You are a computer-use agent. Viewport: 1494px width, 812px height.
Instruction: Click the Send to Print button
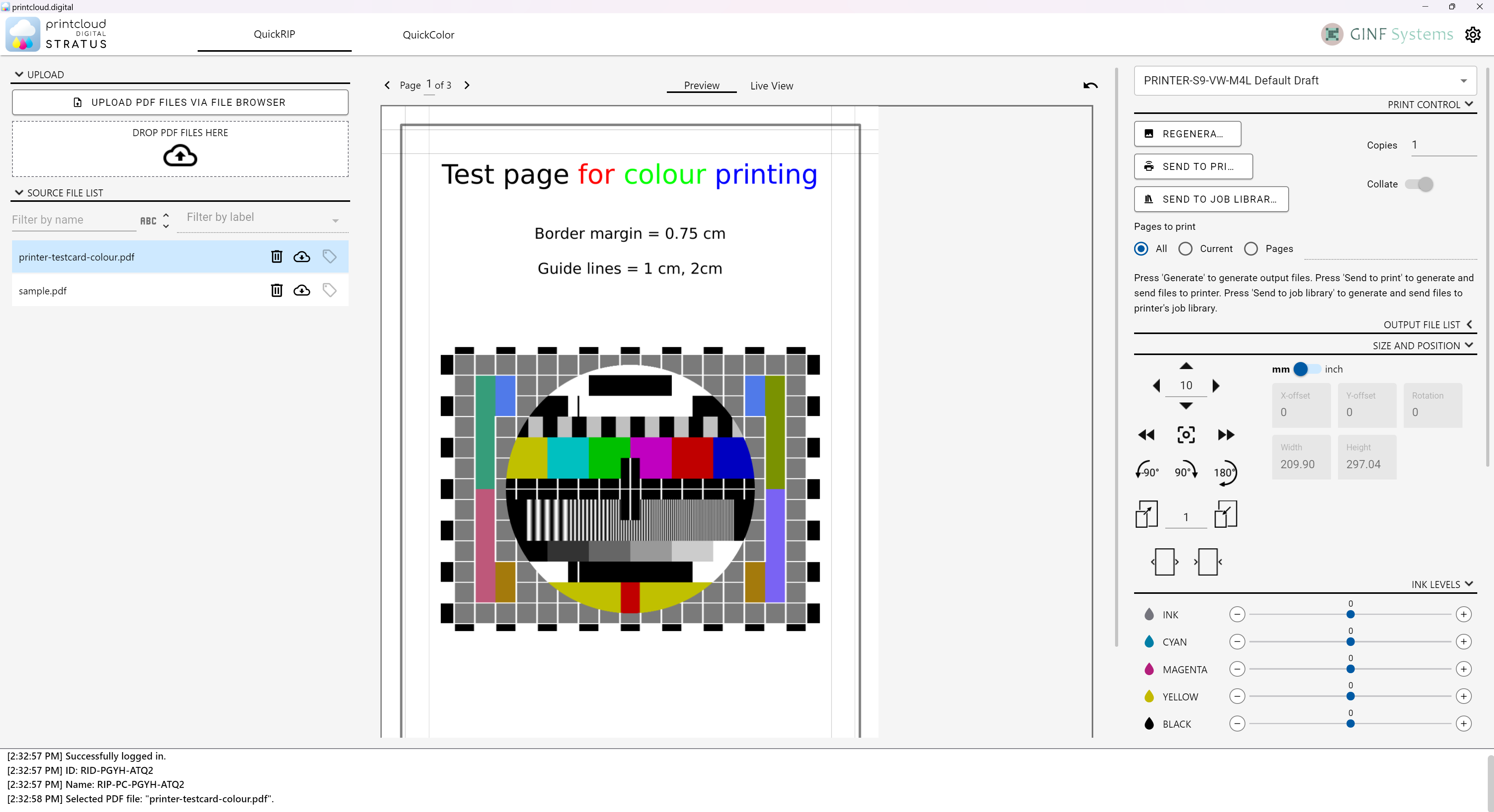pyautogui.click(x=1193, y=166)
